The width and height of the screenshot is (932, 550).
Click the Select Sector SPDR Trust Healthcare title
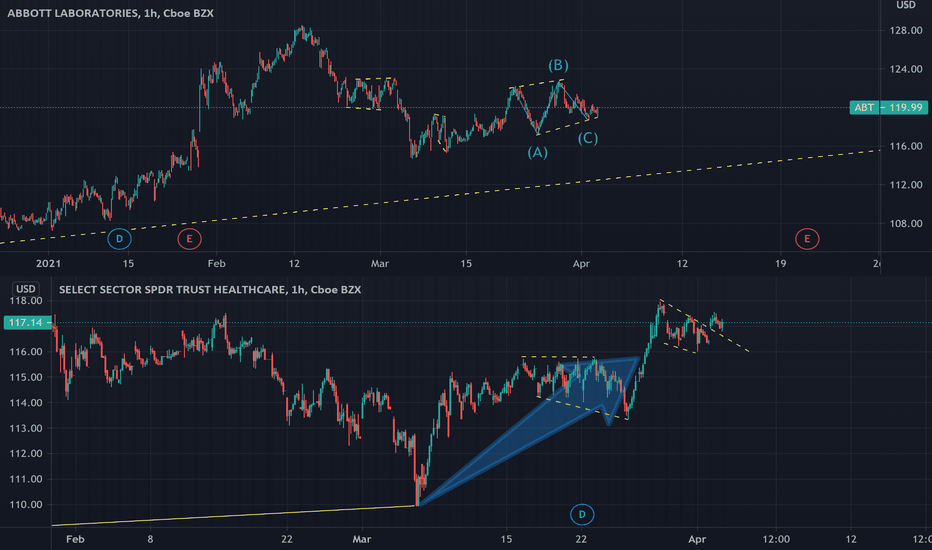[x=210, y=290]
